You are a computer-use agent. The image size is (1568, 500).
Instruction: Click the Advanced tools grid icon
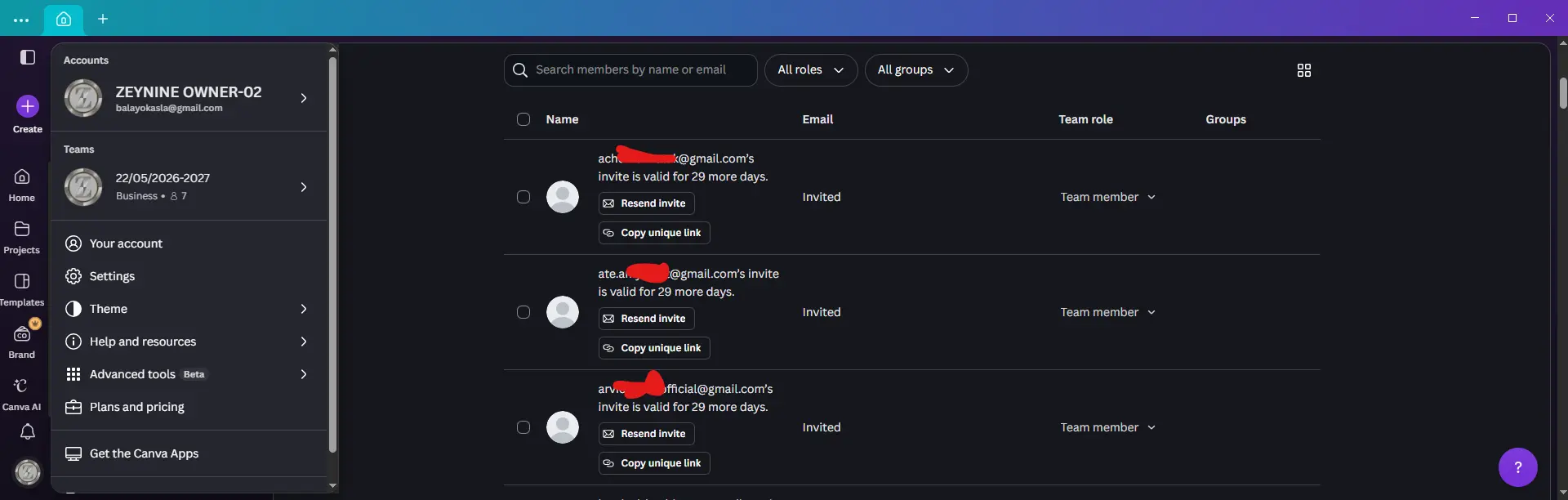click(x=73, y=374)
